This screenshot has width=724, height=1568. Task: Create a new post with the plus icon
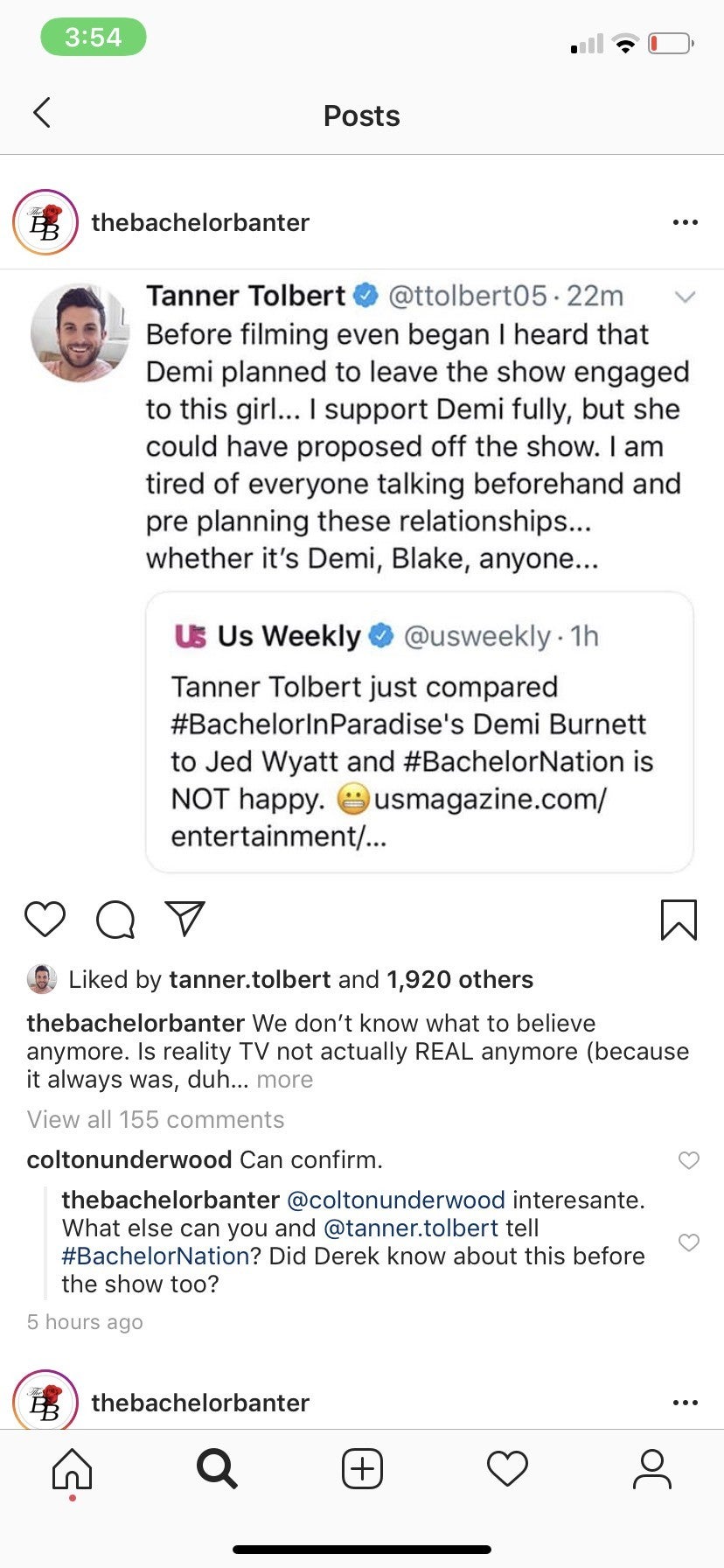(362, 1469)
